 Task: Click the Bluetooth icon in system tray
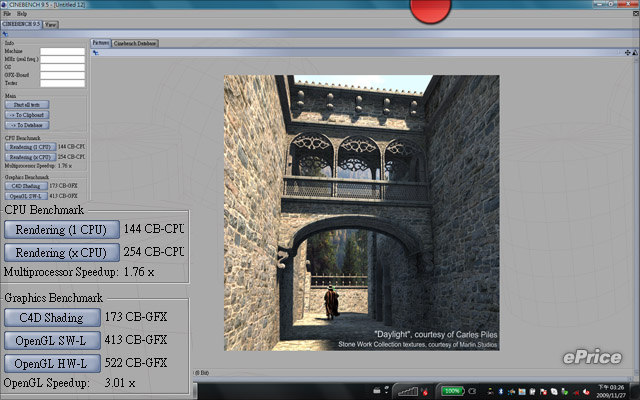(501, 391)
